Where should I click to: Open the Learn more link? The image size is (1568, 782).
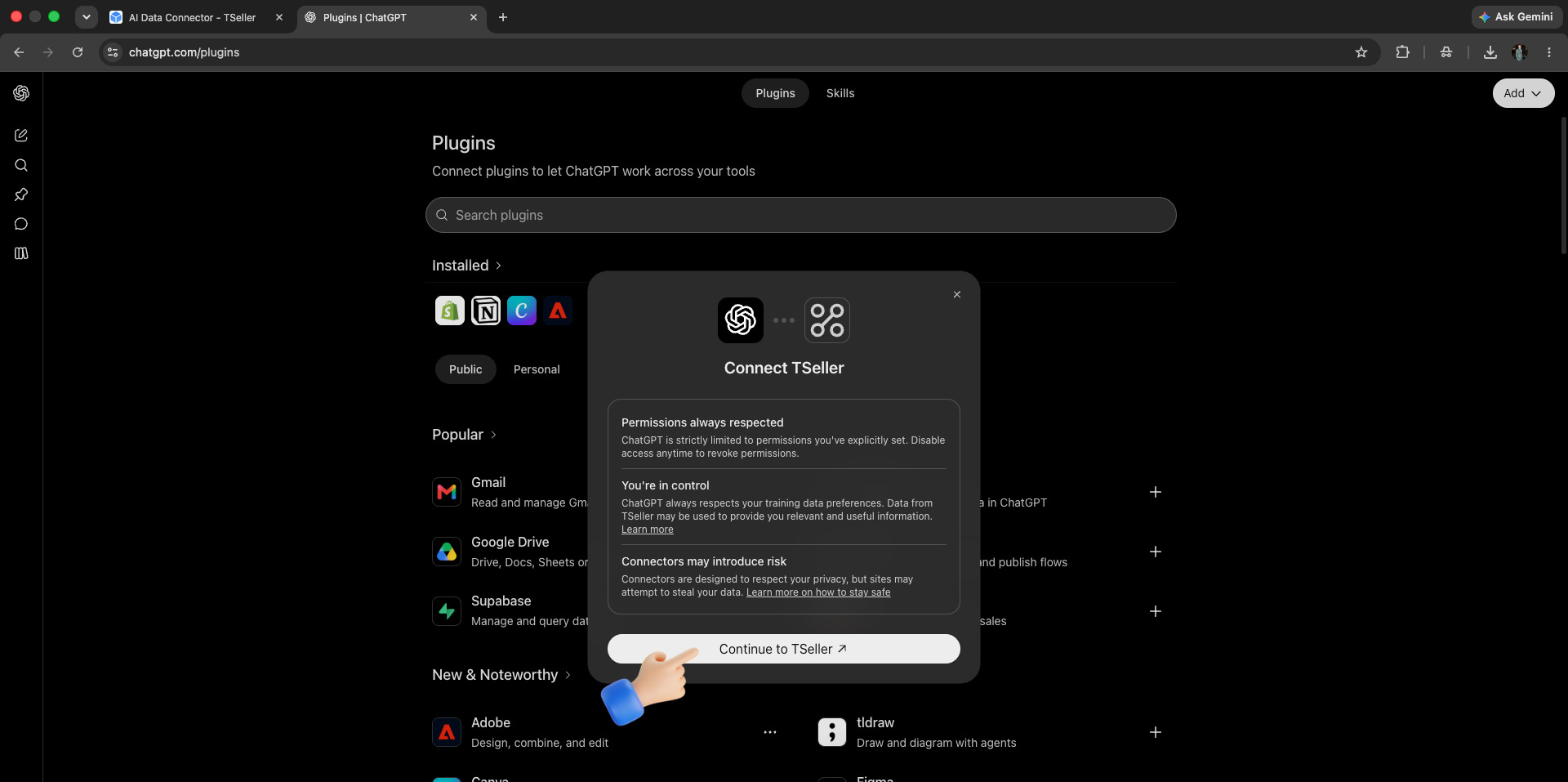pyautogui.click(x=648, y=530)
